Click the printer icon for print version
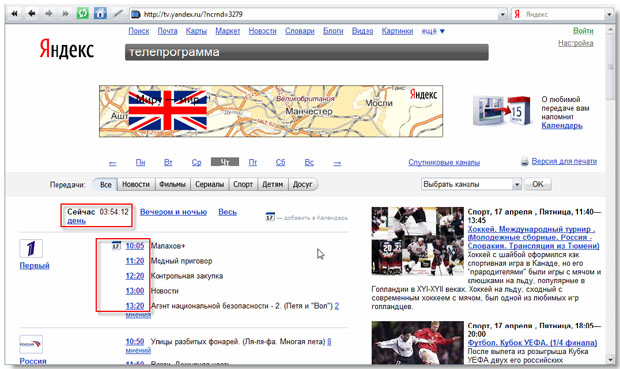This screenshot has height=369, width=620. point(524,161)
